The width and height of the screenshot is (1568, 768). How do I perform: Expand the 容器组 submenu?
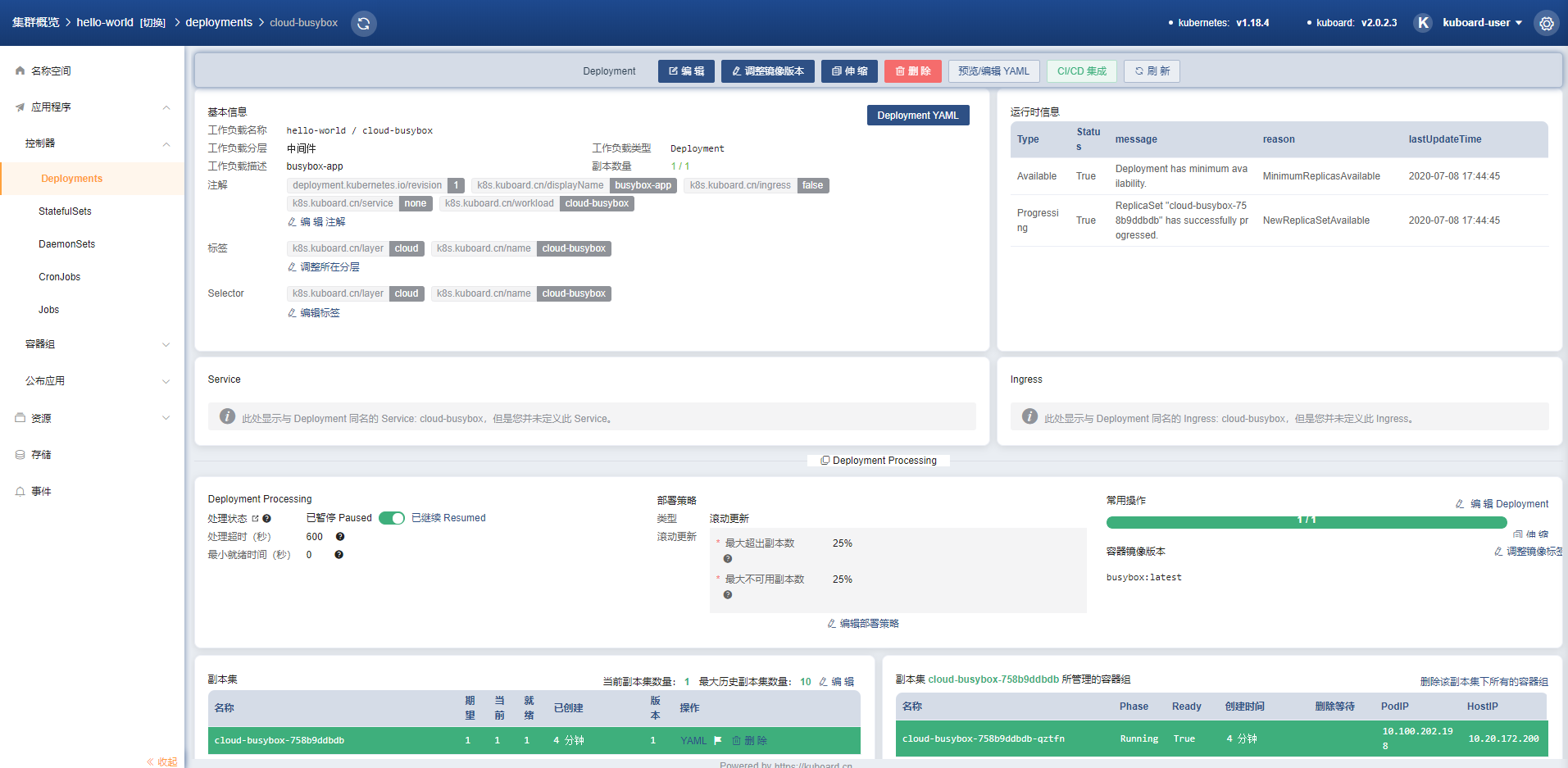[x=166, y=344]
